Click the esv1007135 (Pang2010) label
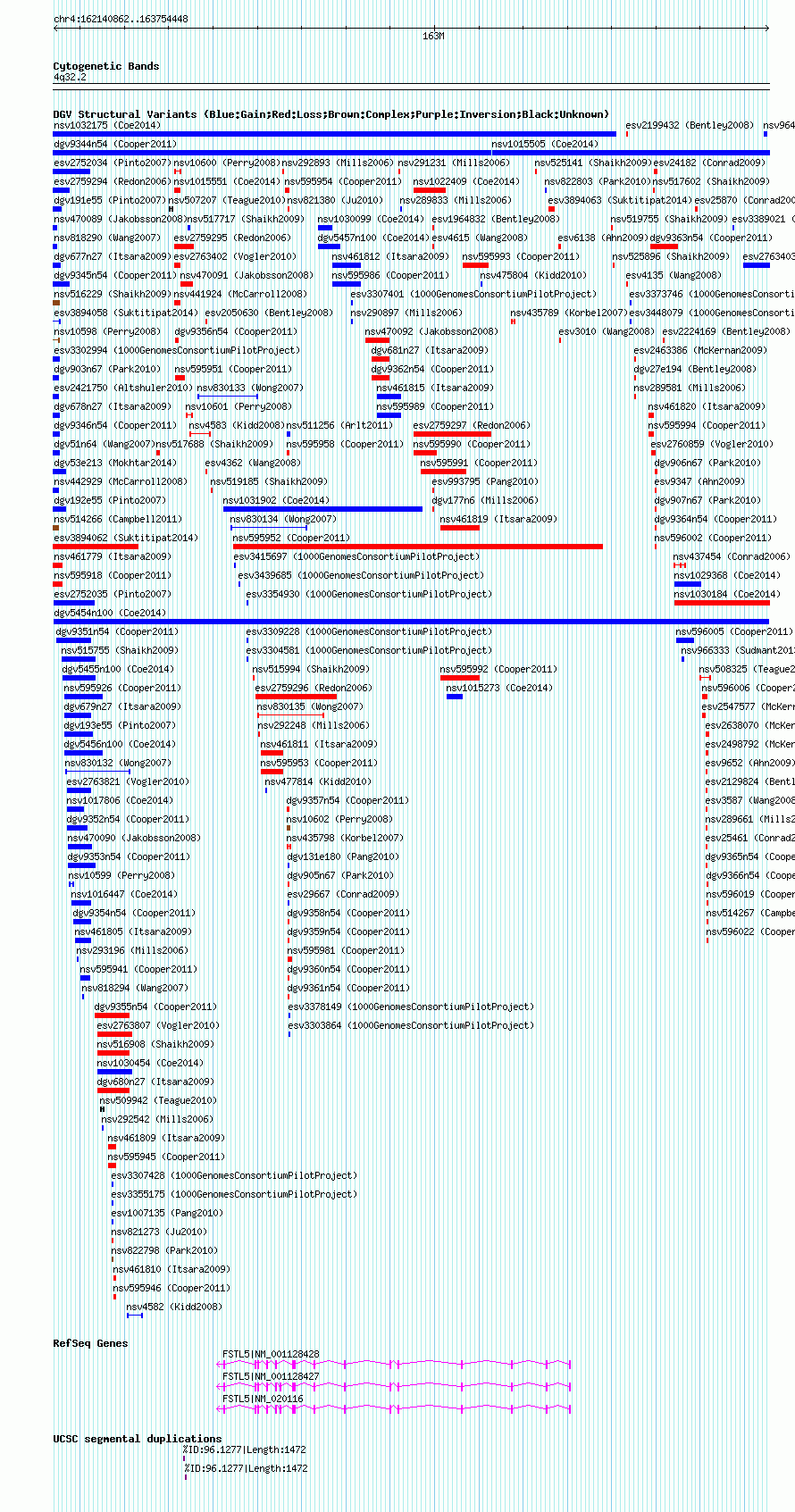The width and height of the screenshot is (795, 1512). (167, 1213)
